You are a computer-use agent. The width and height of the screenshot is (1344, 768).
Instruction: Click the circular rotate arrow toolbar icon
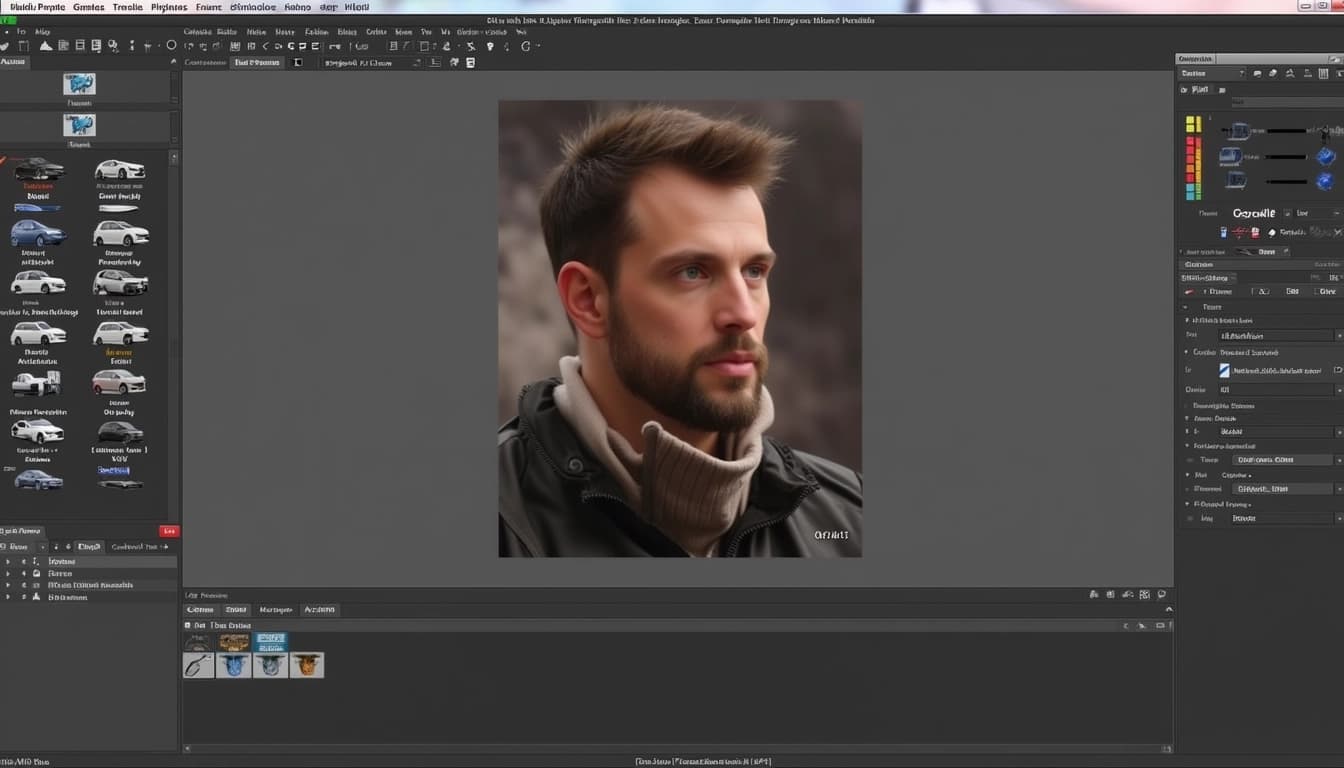pos(526,46)
